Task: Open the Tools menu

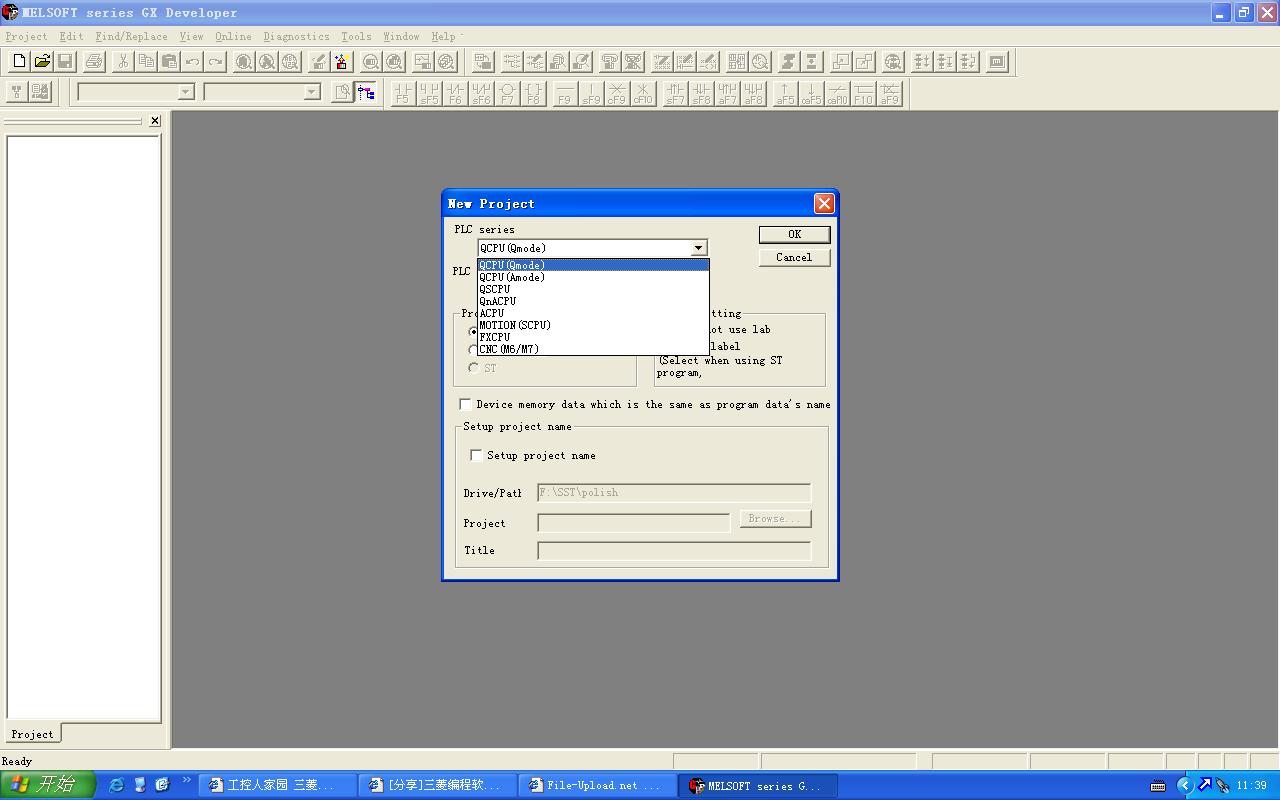Action: point(356,36)
